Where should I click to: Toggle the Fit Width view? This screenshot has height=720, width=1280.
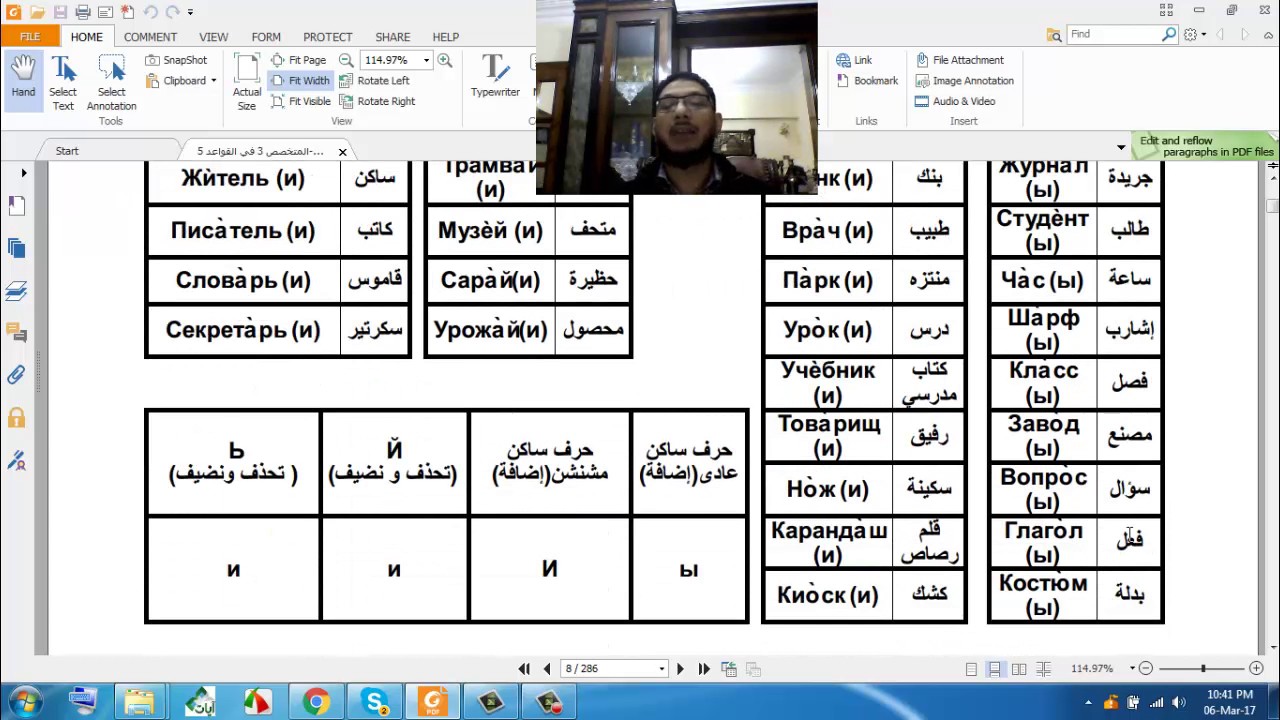(x=300, y=81)
